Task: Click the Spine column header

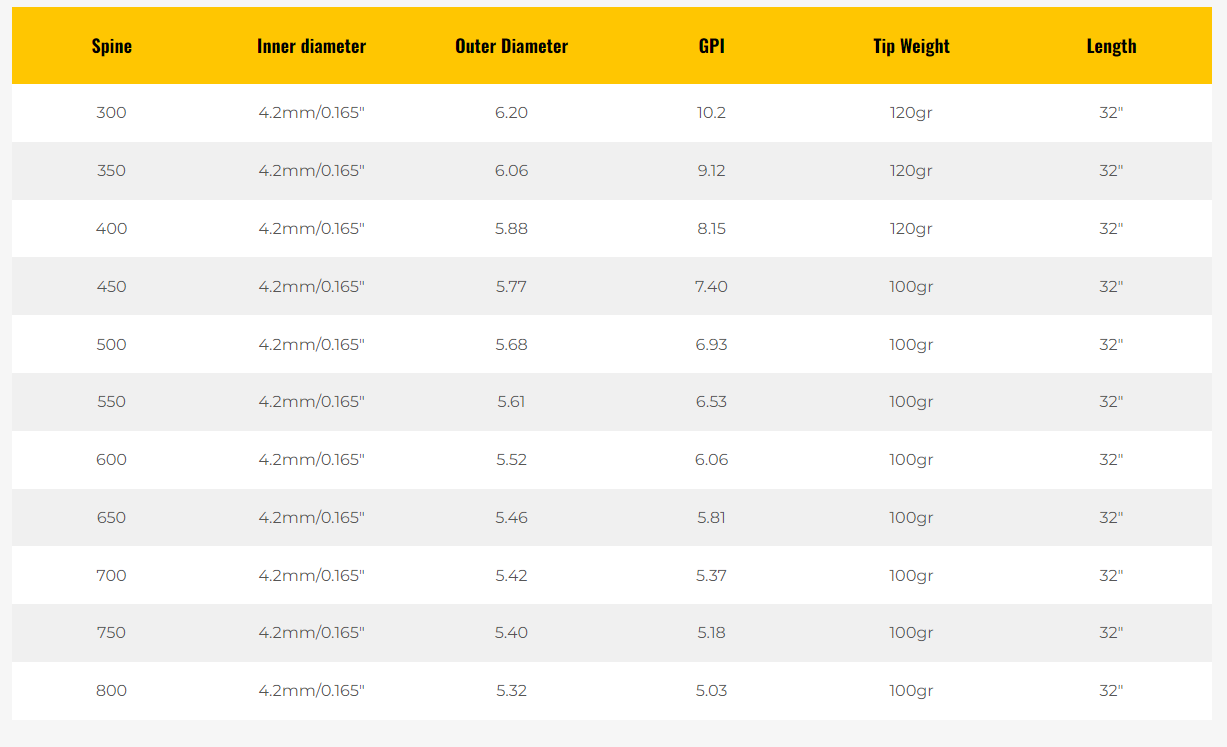Action: [111, 46]
